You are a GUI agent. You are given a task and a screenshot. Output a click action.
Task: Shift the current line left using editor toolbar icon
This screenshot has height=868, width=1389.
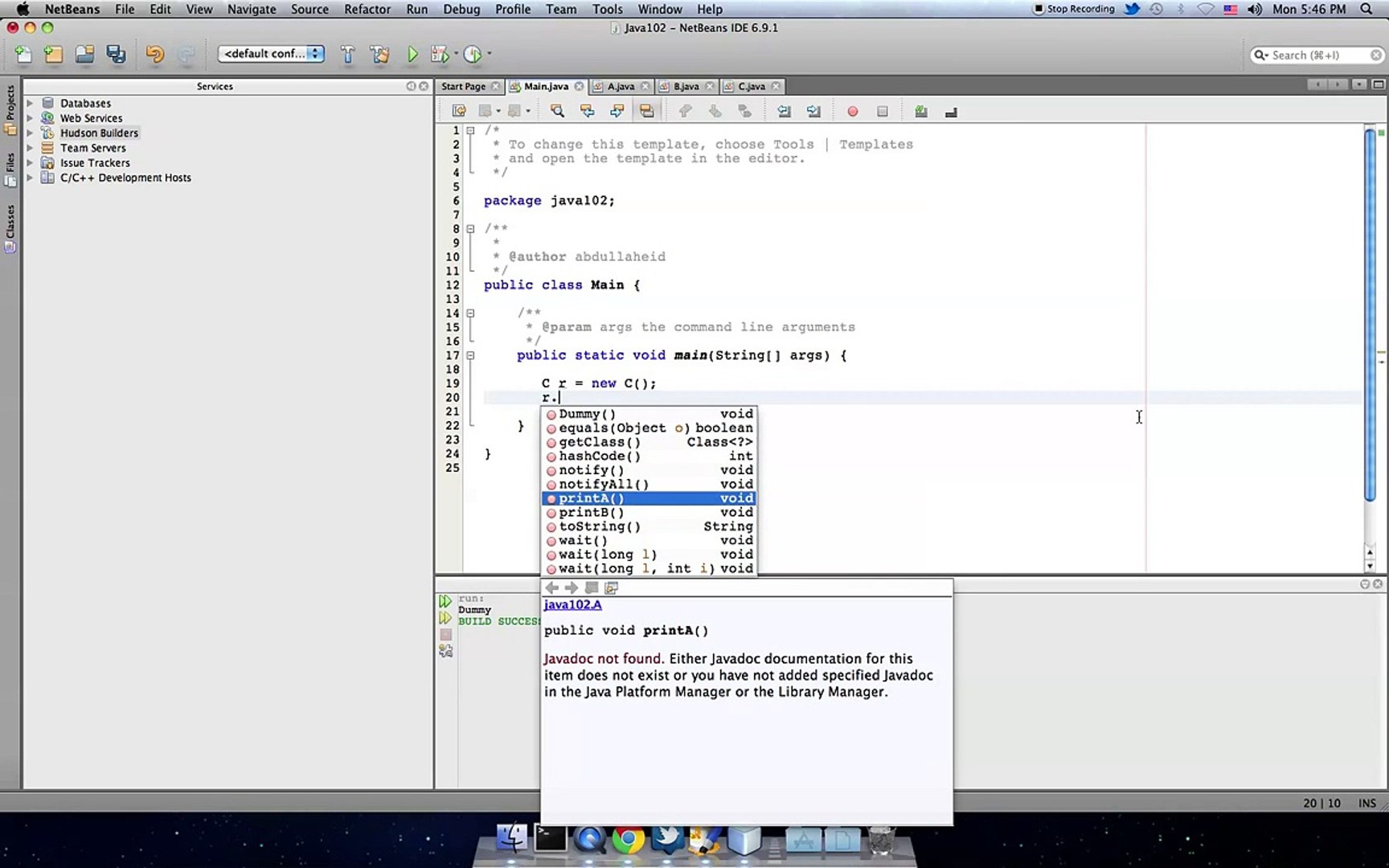point(784,111)
